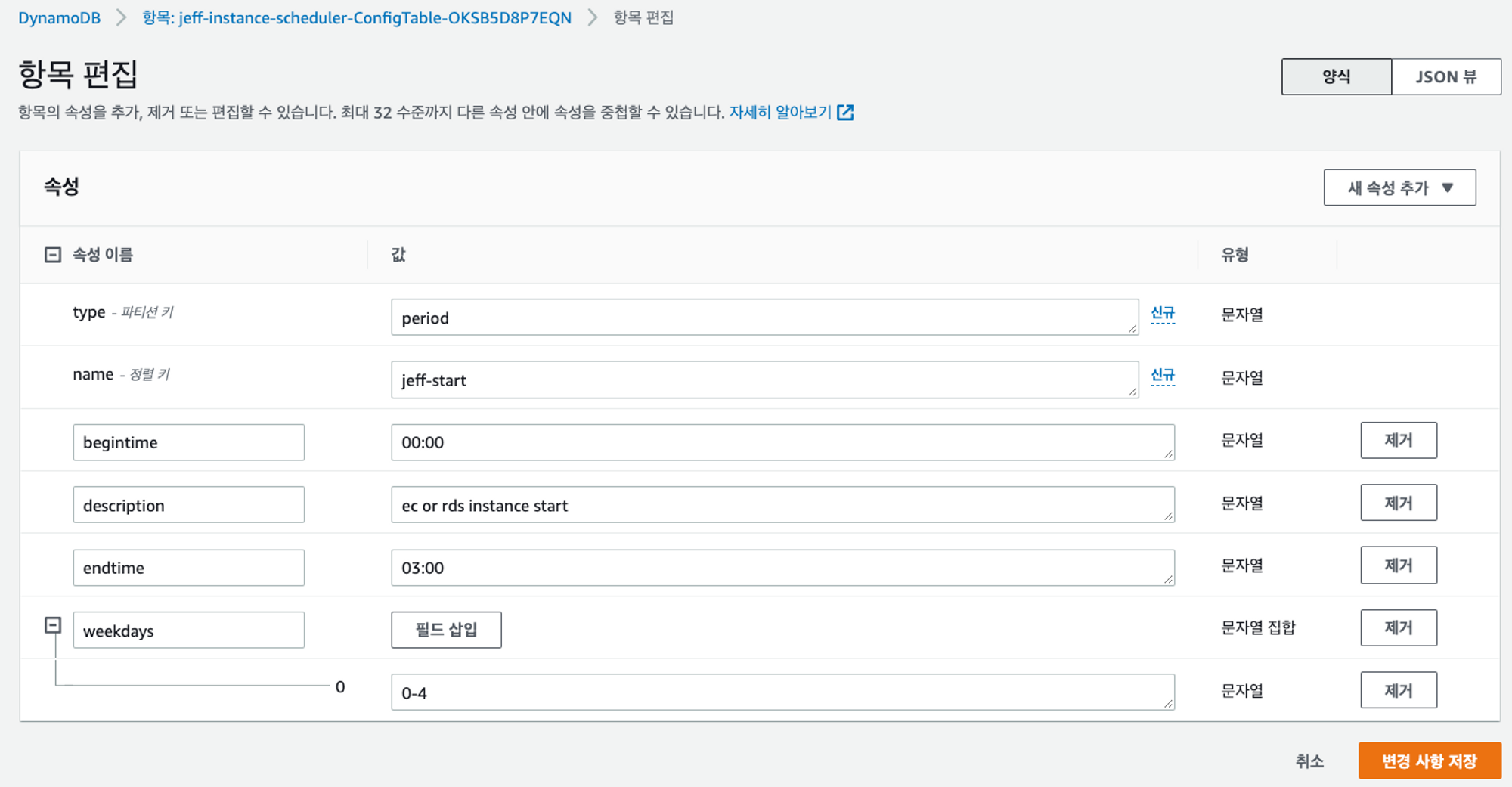Viewport: 1512px width, 787px height.
Task: Click the external link icon after 자세히 알아보기
Action: (x=846, y=113)
